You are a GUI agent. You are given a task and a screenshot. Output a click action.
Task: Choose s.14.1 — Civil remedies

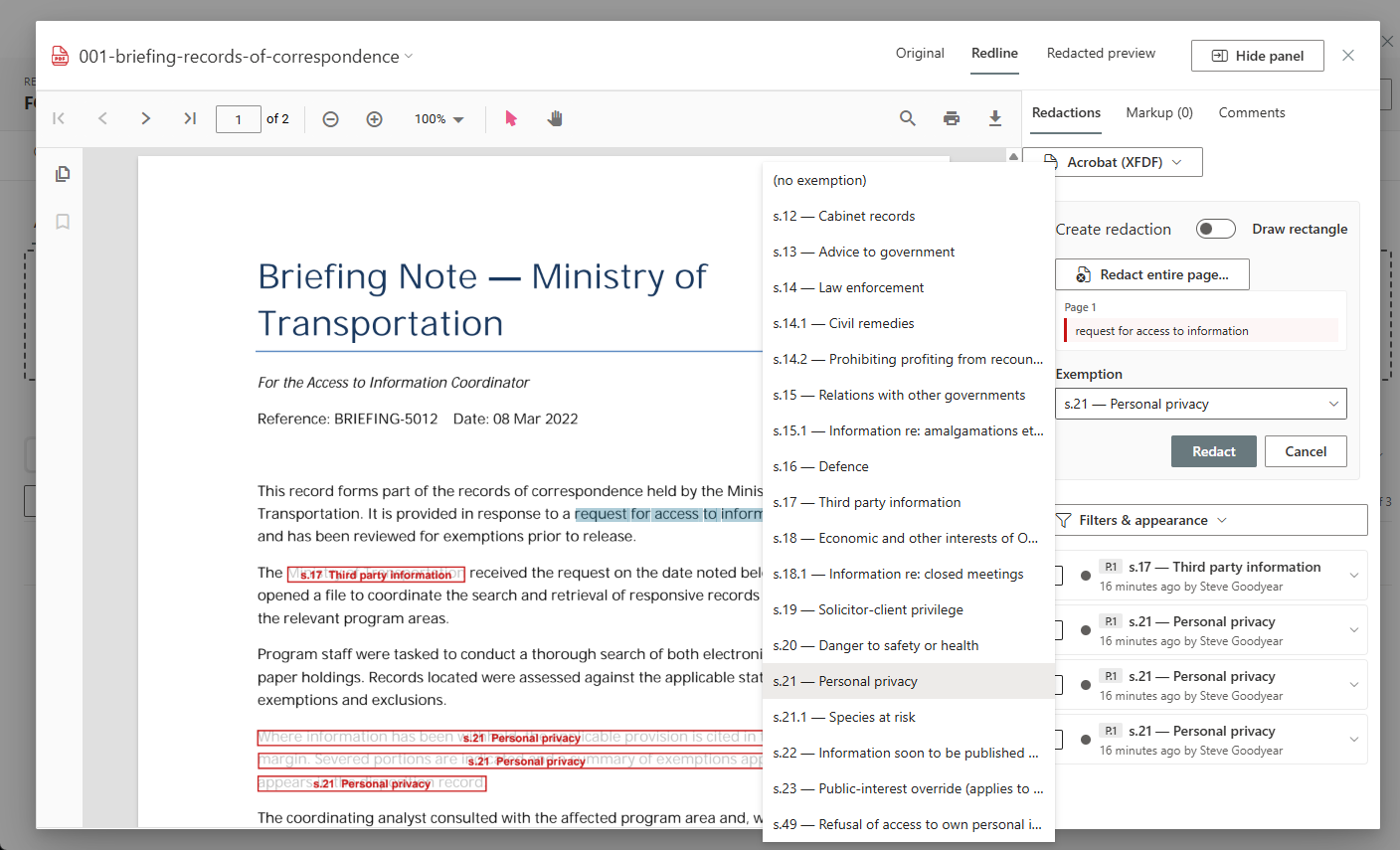pos(909,323)
